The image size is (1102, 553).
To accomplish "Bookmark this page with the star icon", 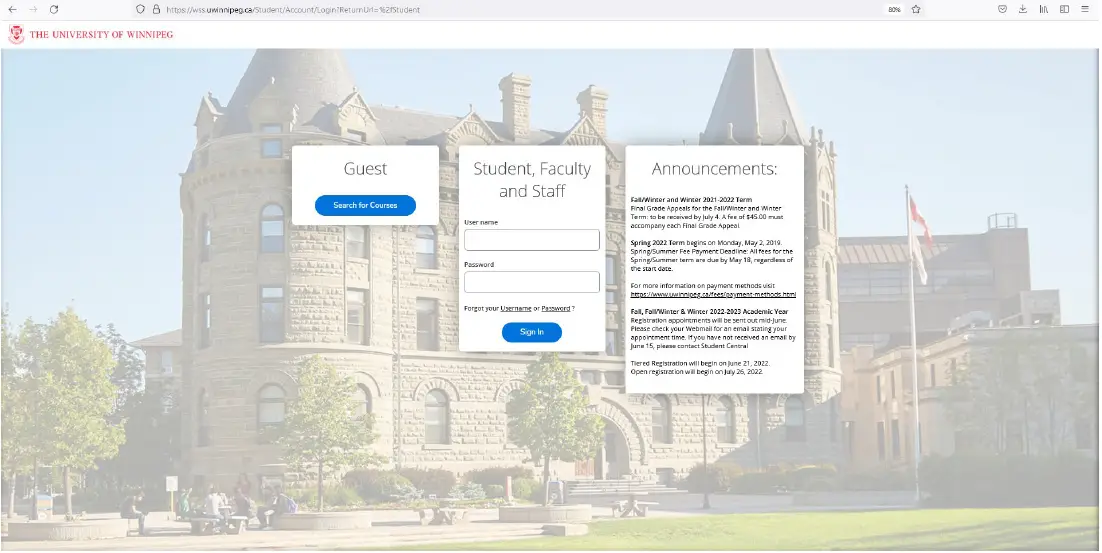I will click(x=916, y=9).
